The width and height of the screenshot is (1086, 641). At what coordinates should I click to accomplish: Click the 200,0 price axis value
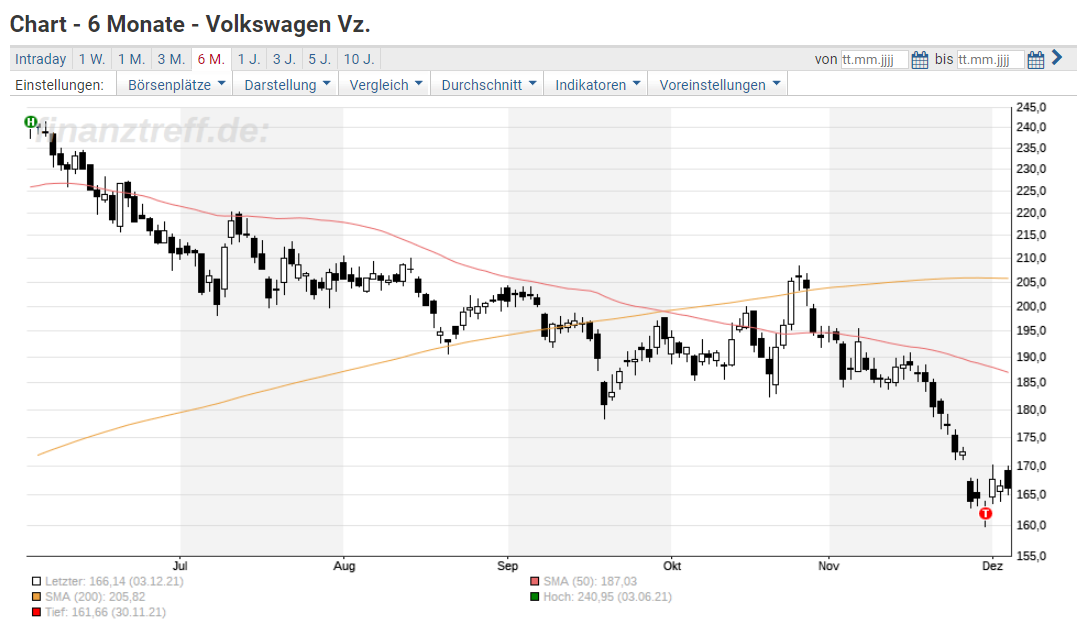pos(1031,306)
